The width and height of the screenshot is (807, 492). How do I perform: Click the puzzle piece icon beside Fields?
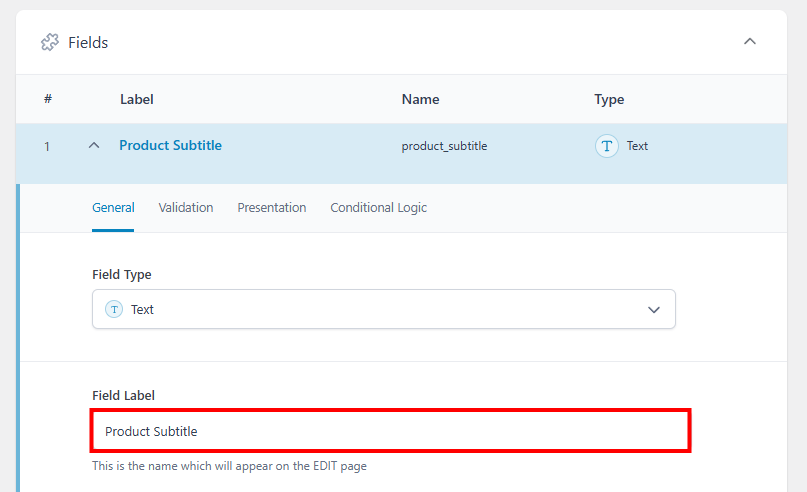pos(49,42)
